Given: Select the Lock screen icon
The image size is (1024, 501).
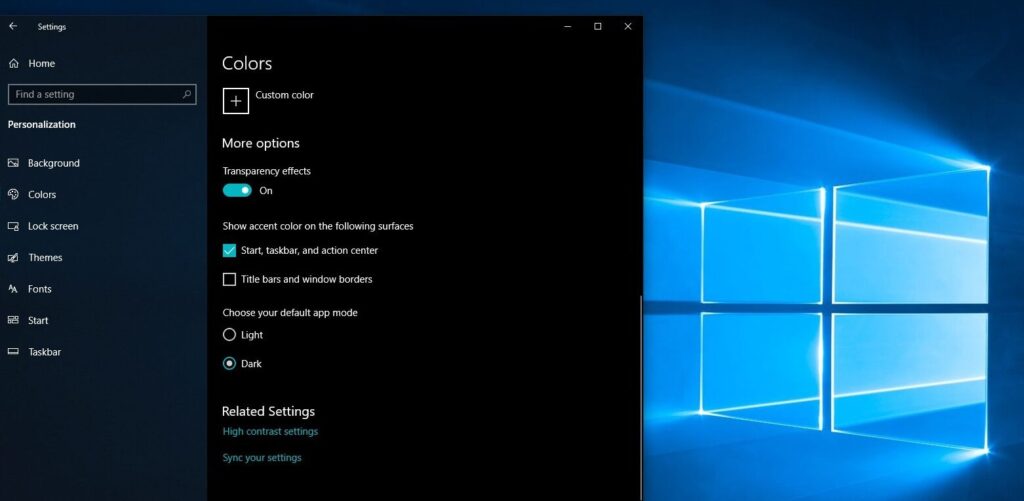Looking at the screenshot, I should (13, 226).
